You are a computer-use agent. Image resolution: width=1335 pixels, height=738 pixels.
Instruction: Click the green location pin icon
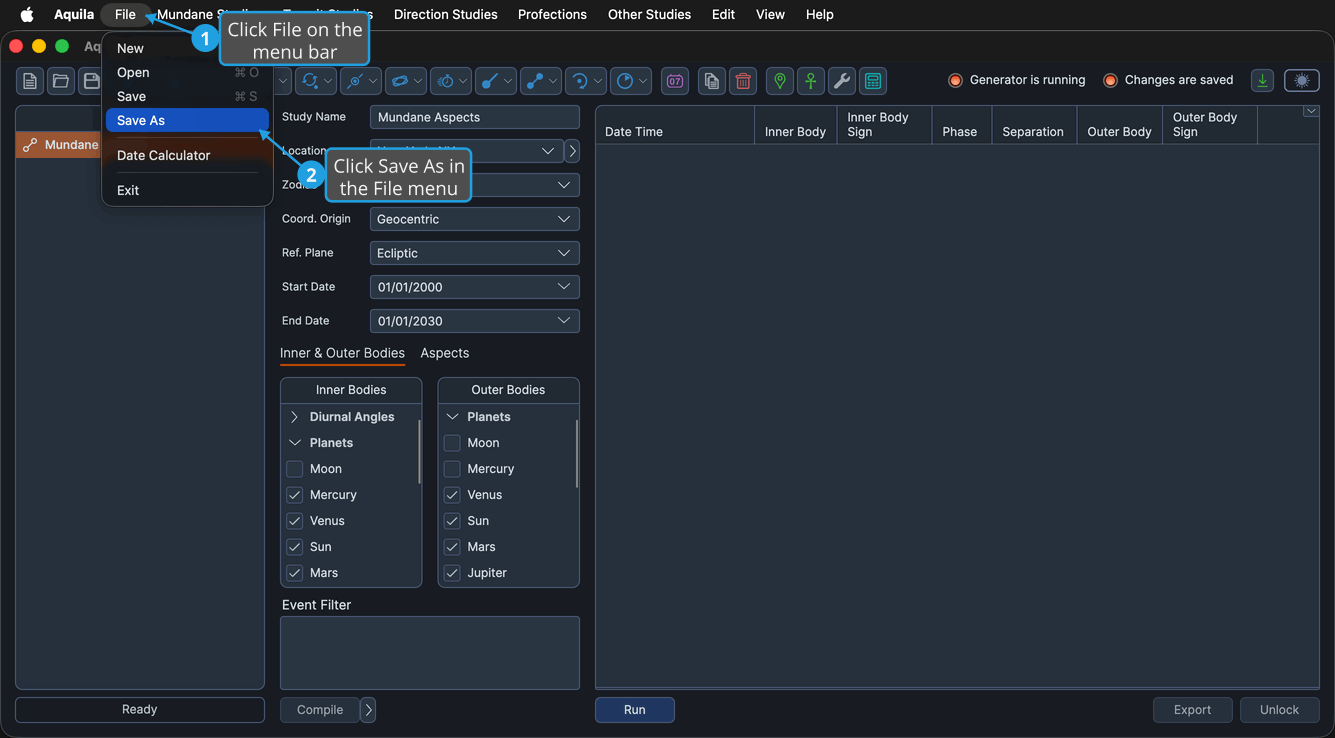(780, 81)
